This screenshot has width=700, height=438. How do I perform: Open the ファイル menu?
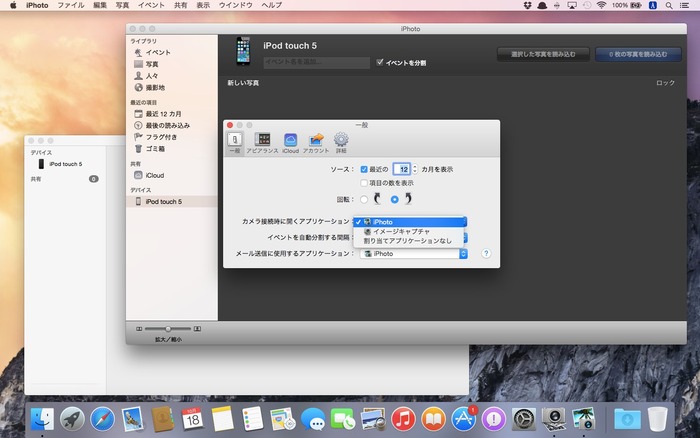[71, 5]
